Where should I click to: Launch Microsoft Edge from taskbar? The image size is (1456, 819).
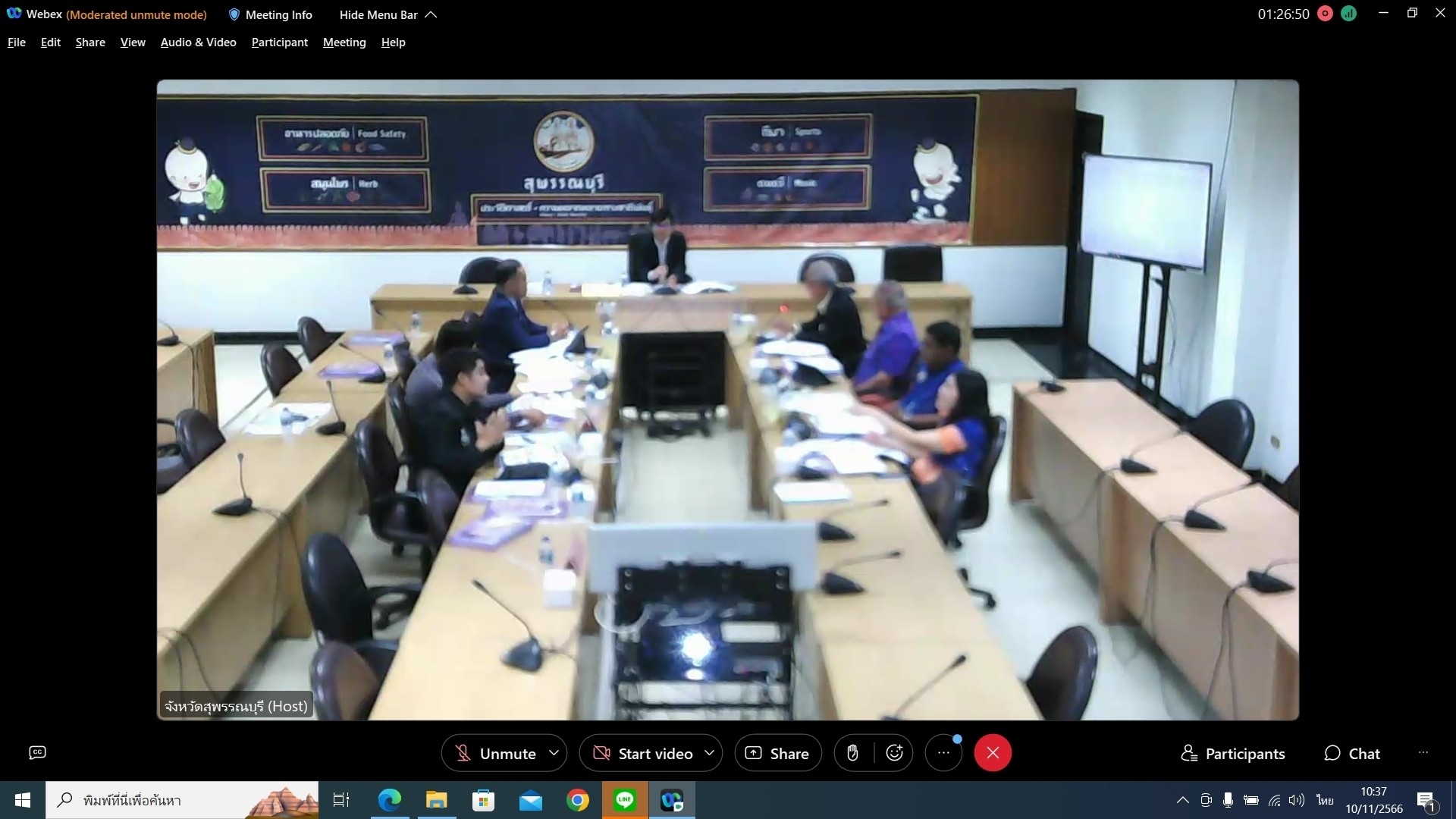(x=389, y=800)
